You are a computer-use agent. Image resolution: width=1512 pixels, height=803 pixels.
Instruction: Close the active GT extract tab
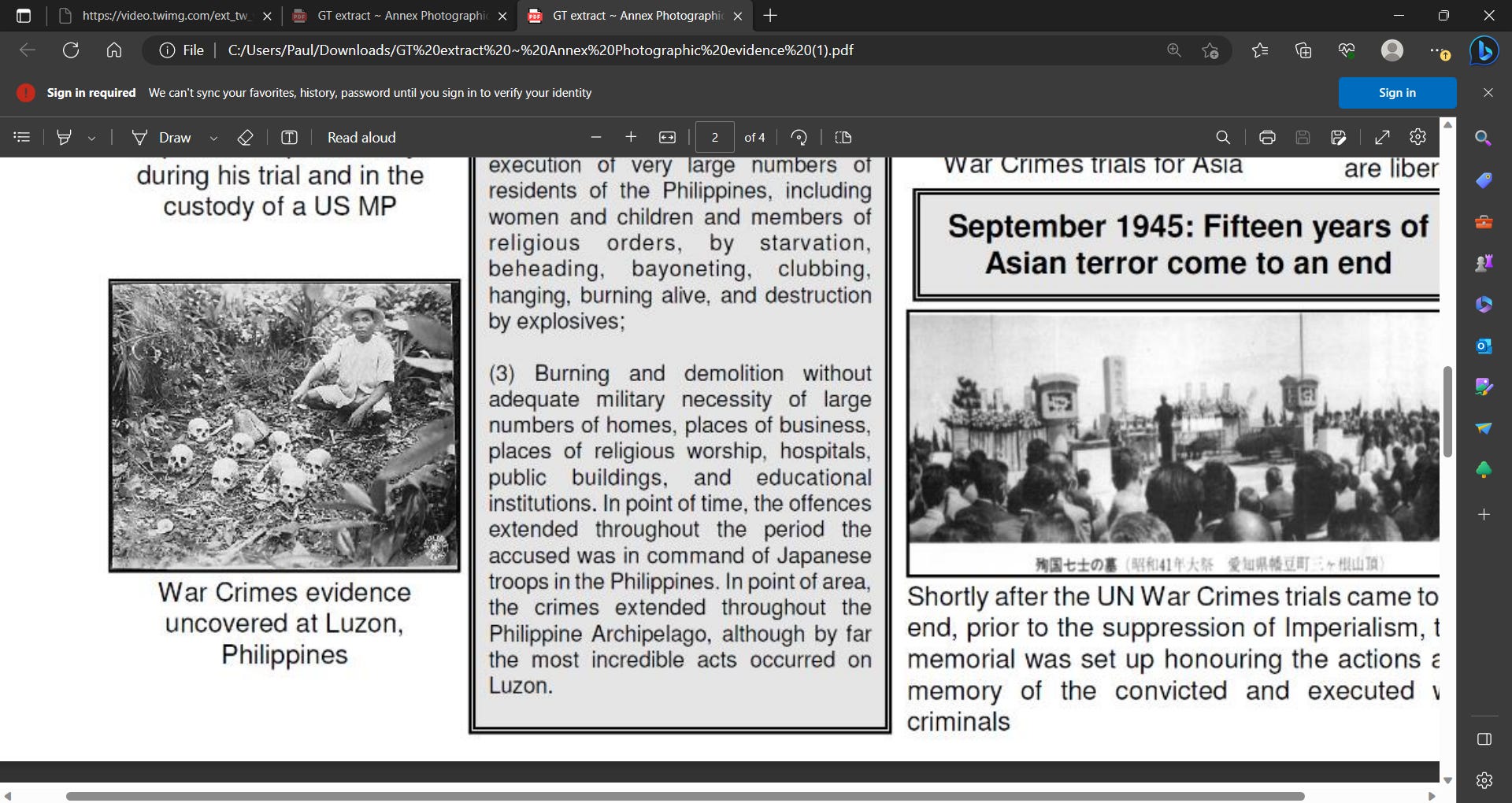point(737,16)
